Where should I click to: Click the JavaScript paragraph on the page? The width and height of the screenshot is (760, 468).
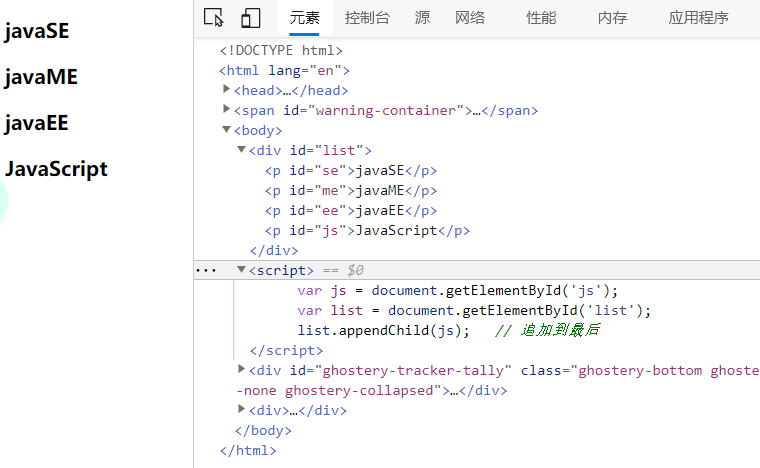[56, 169]
